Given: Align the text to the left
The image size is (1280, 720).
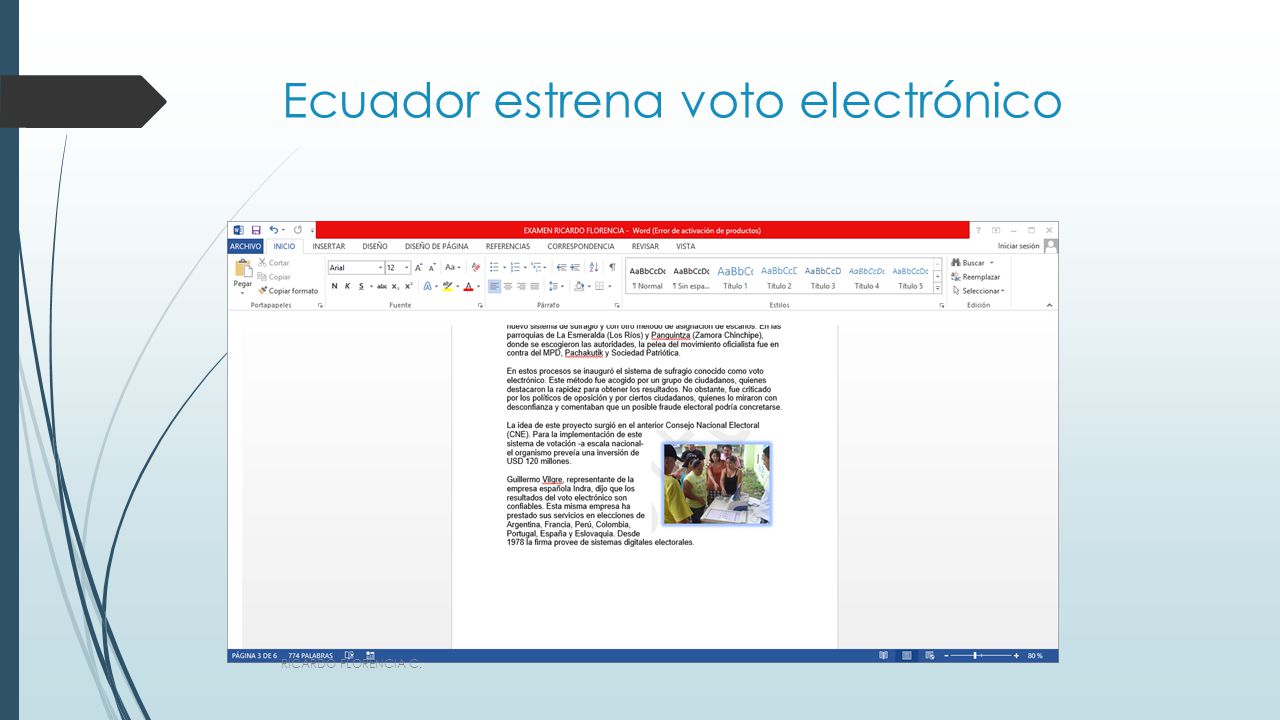Looking at the screenshot, I should pos(495,286).
